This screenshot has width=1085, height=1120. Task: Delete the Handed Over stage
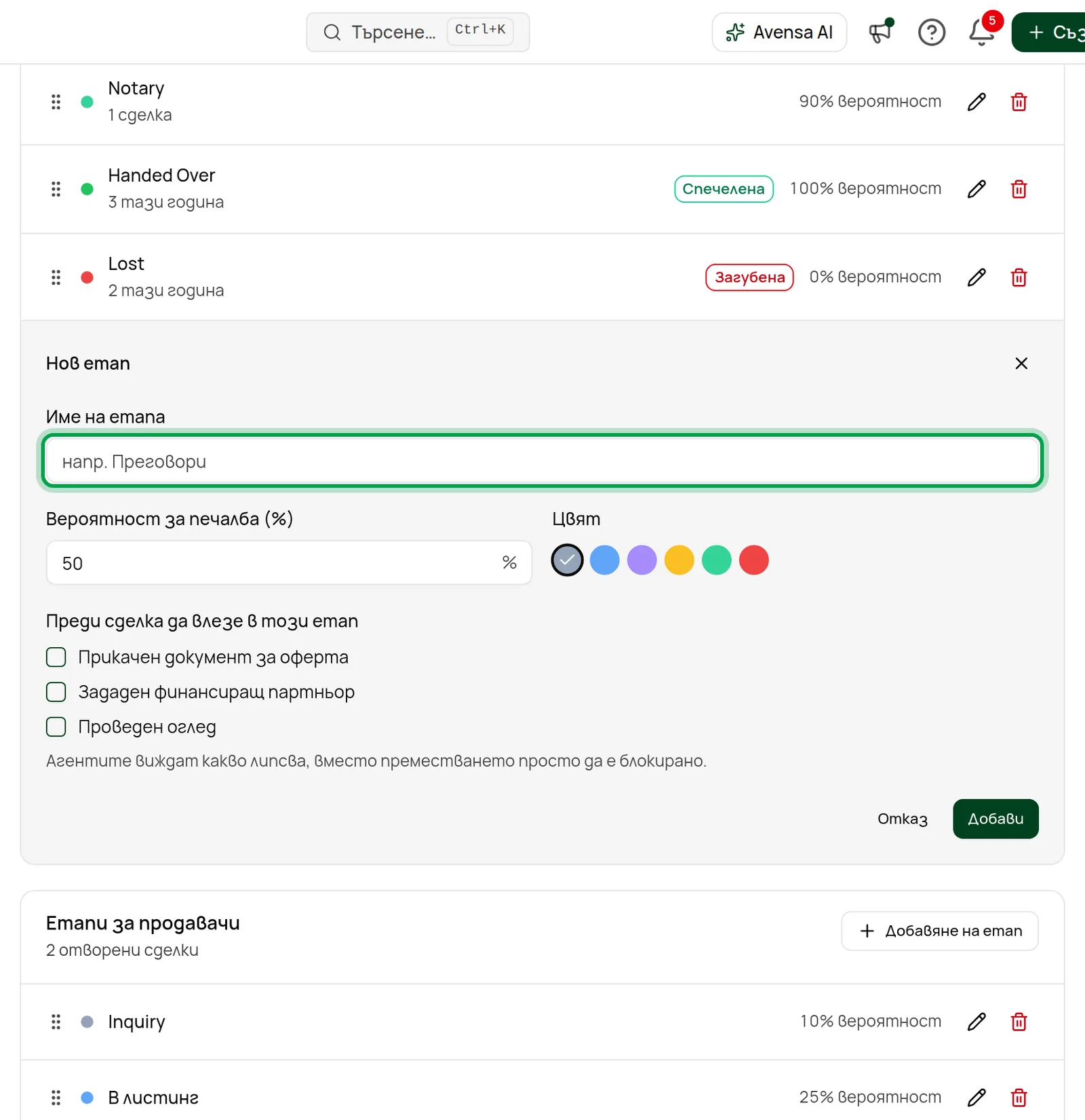coord(1019,189)
